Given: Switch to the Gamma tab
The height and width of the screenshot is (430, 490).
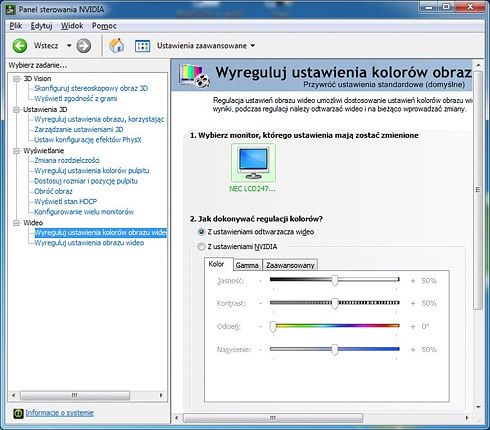Looking at the screenshot, I should tap(247, 265).
